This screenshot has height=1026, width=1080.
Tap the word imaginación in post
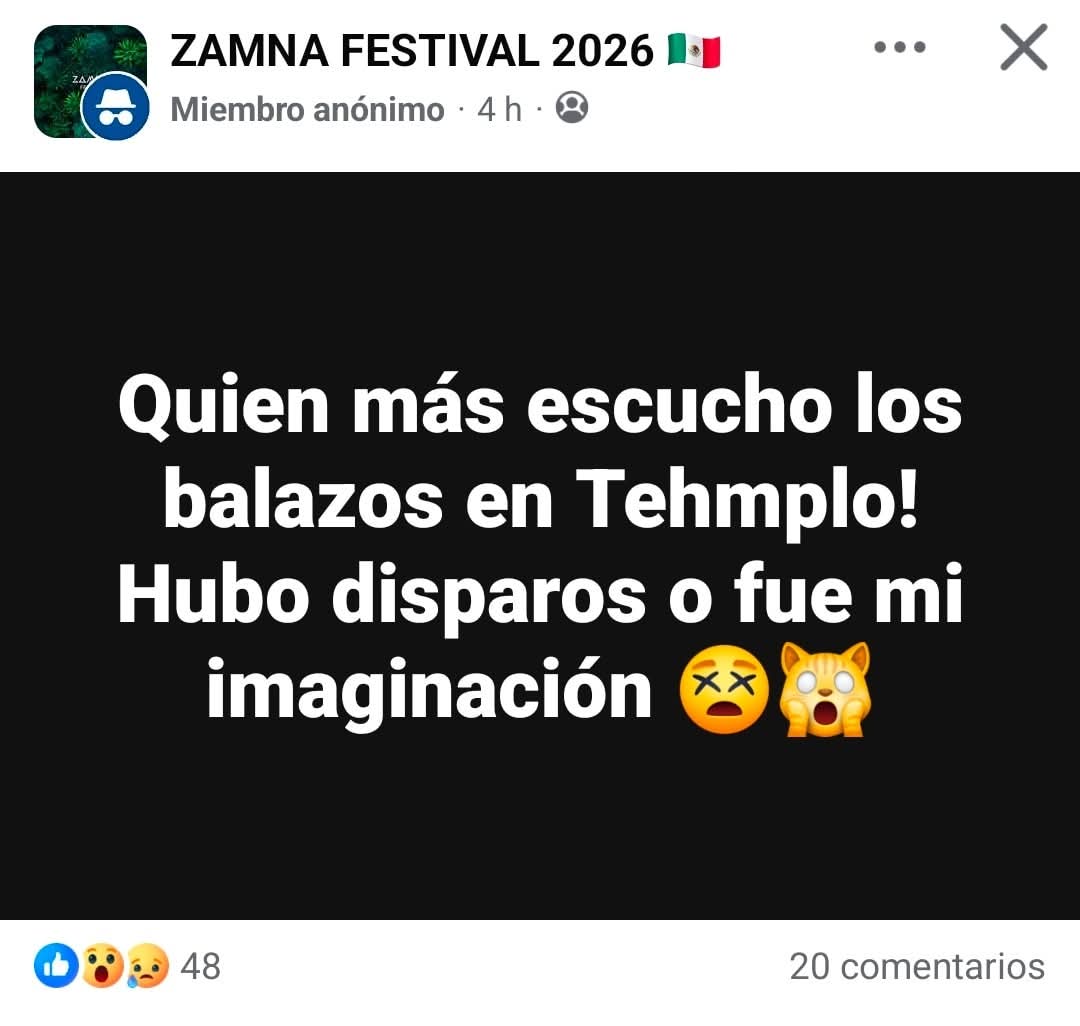[x=430, y=690]
